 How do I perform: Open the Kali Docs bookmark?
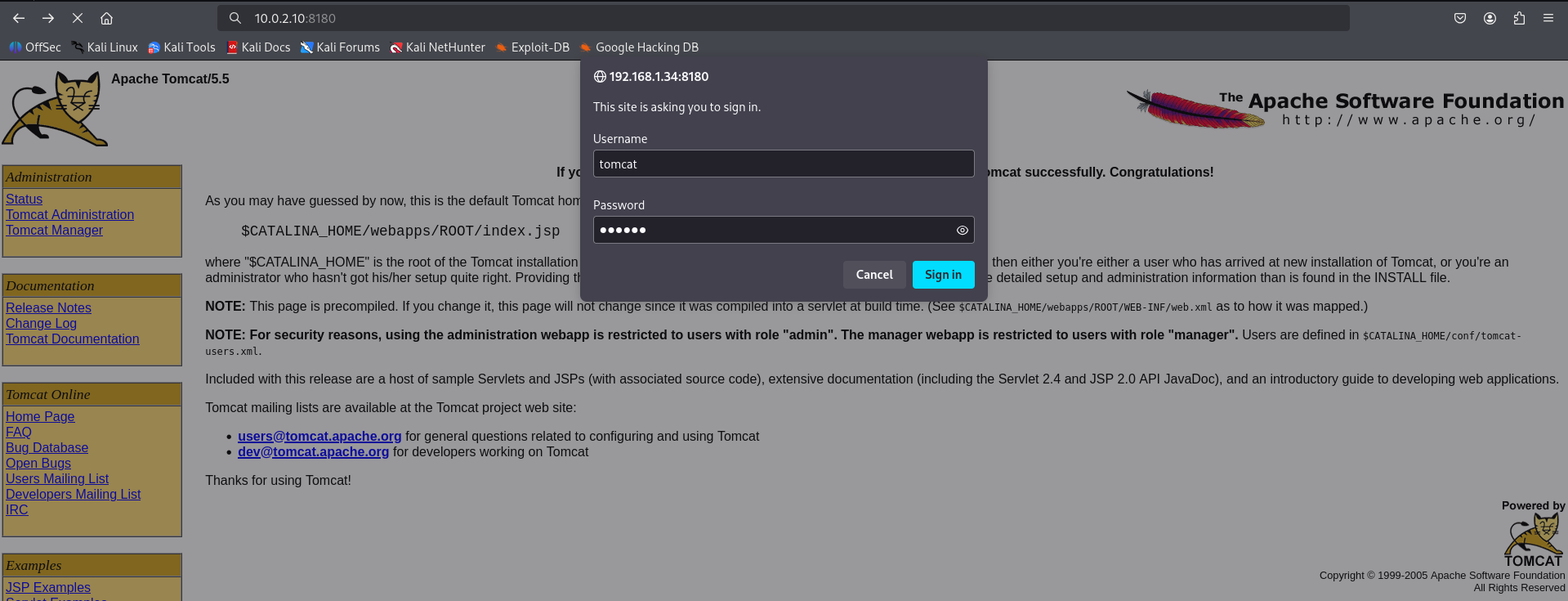coord(258,47)
